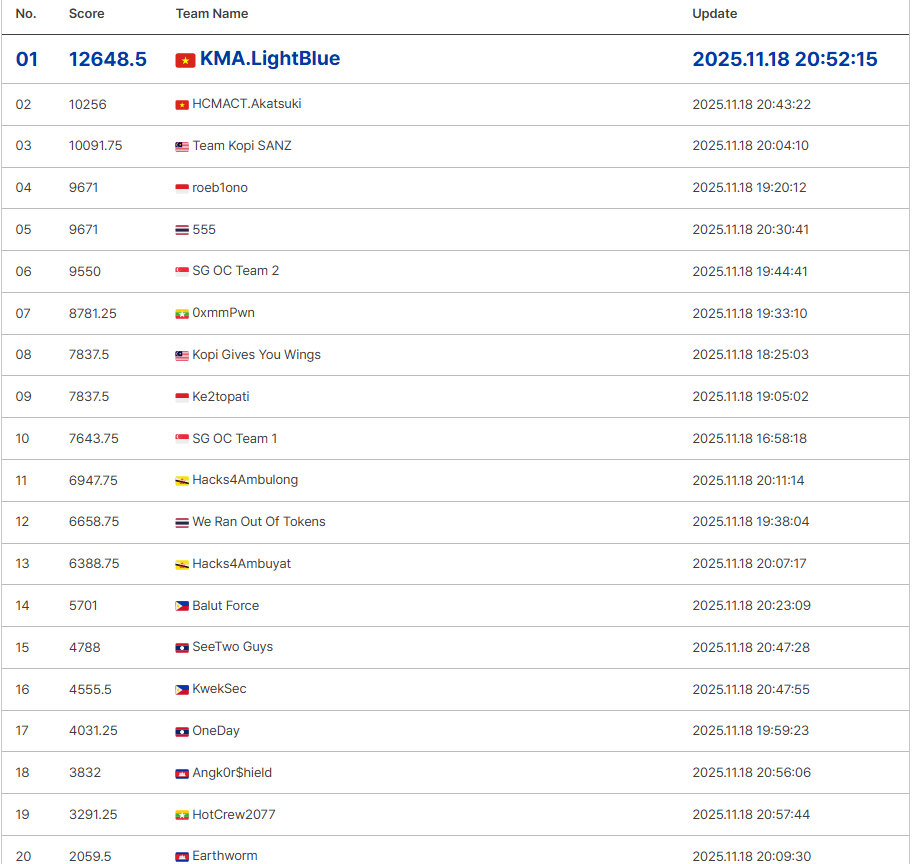The image size is (915, 864).
Task: Select the We Ran Out Of Tokens name
Action: pos(259,522)
